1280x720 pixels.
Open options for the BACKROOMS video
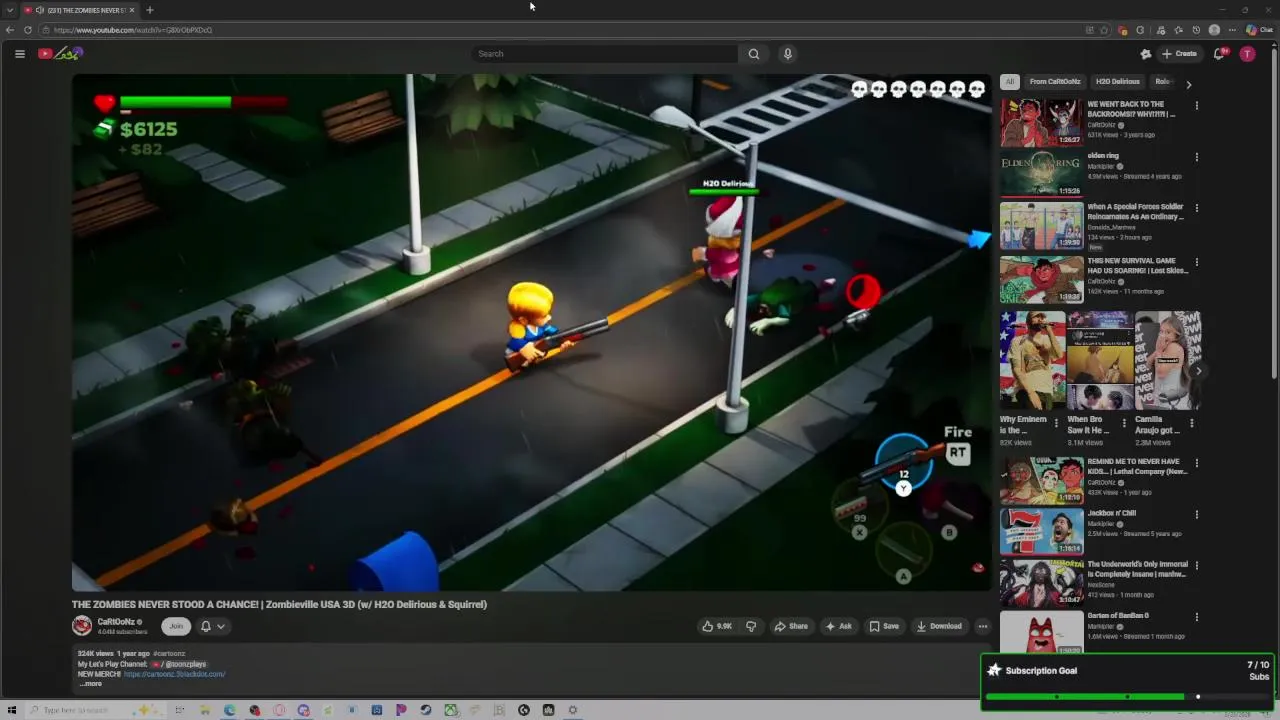1196,105
